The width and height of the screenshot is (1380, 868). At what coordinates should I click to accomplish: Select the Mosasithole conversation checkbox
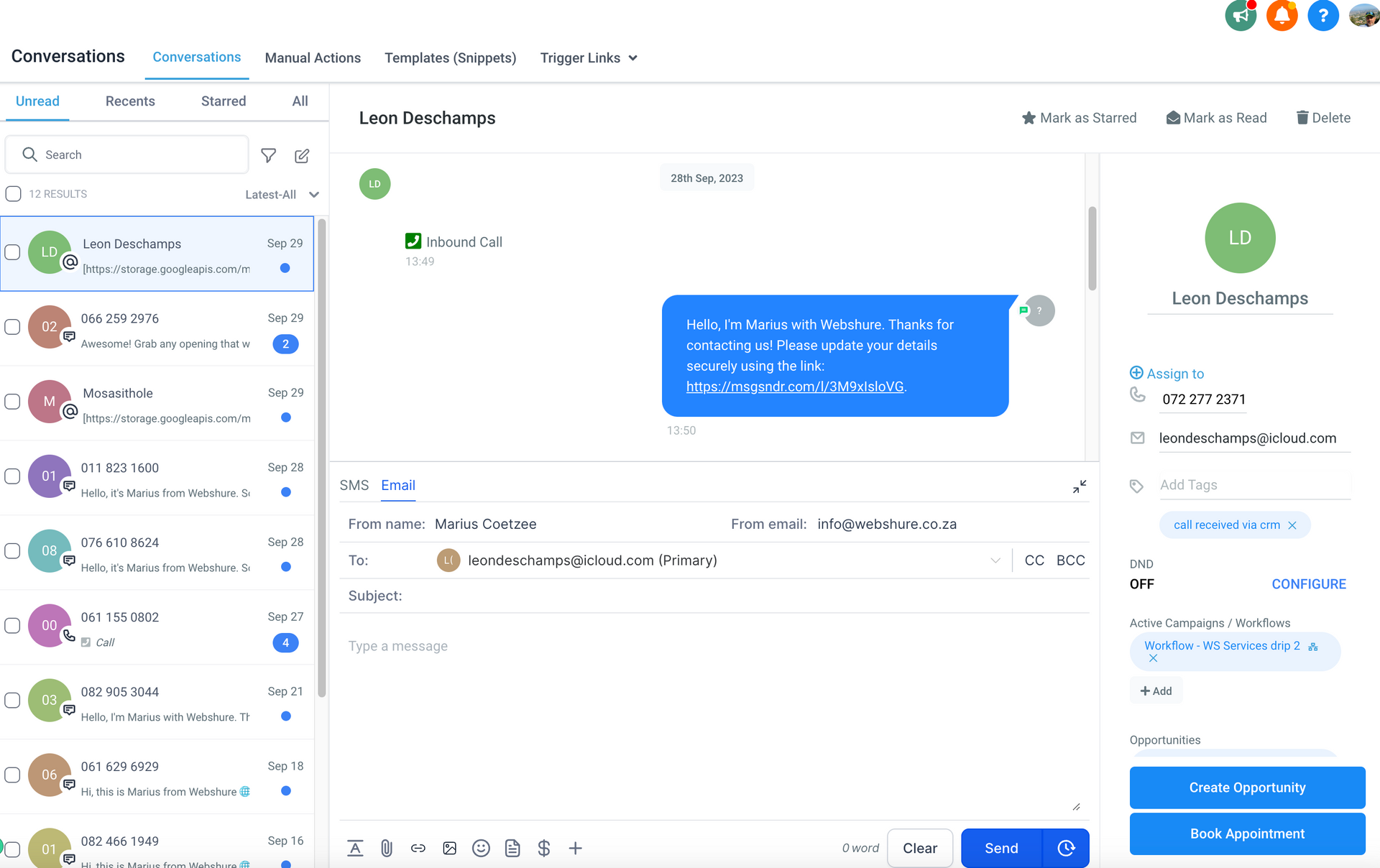(12, 402)
